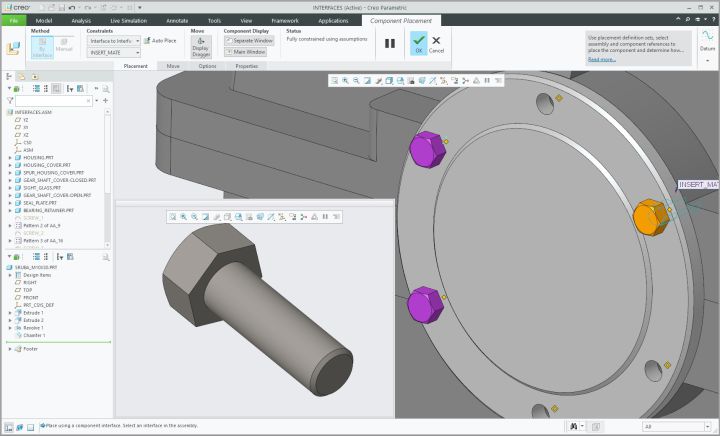Open the Options sub-tab
This screenshot has height=436, width=720.
coord(207,66)
